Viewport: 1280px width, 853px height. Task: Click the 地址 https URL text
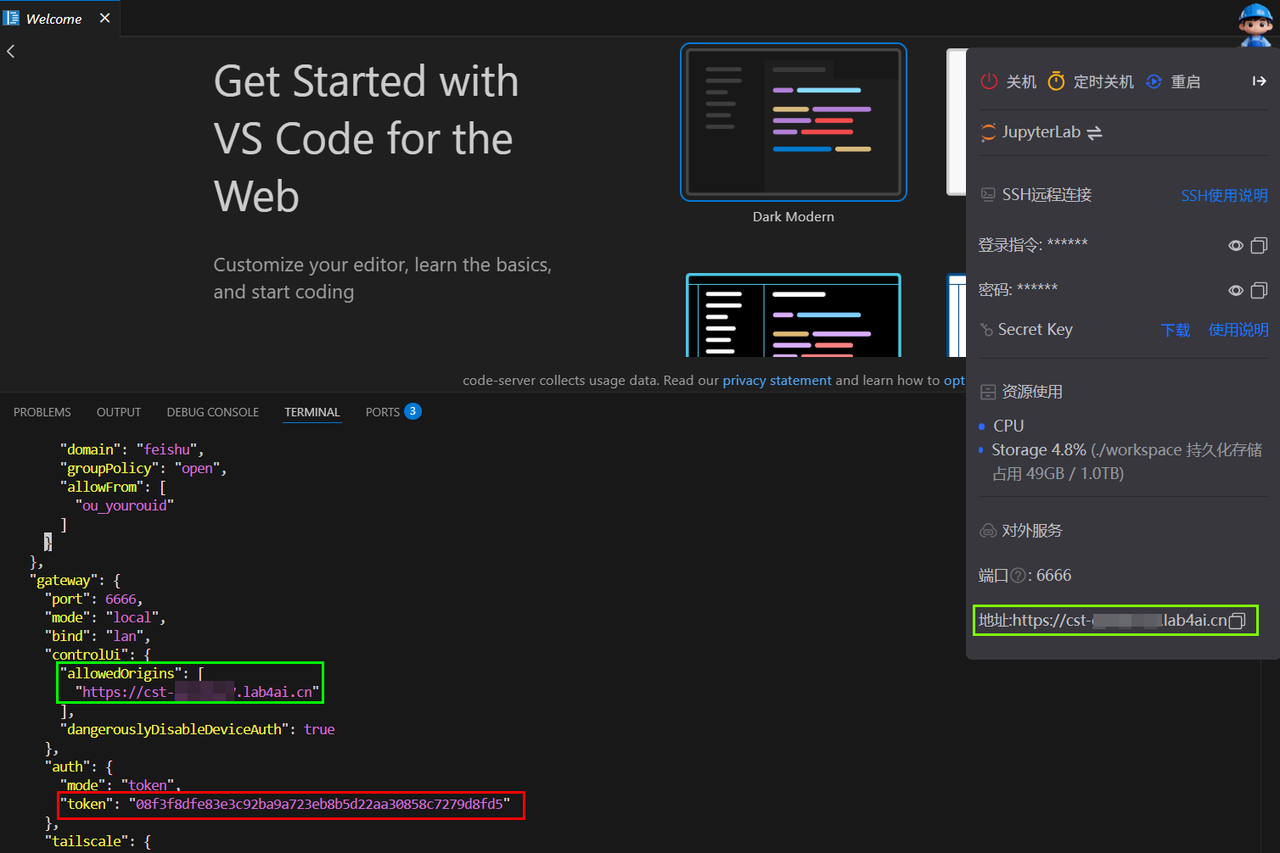1103,621
